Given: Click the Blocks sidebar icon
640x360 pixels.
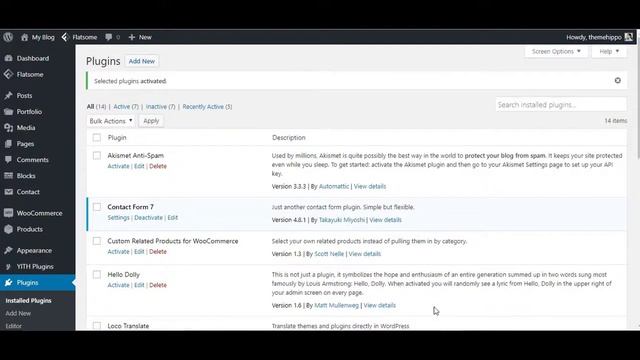Looking at the screenshot, I should (8, 176).
